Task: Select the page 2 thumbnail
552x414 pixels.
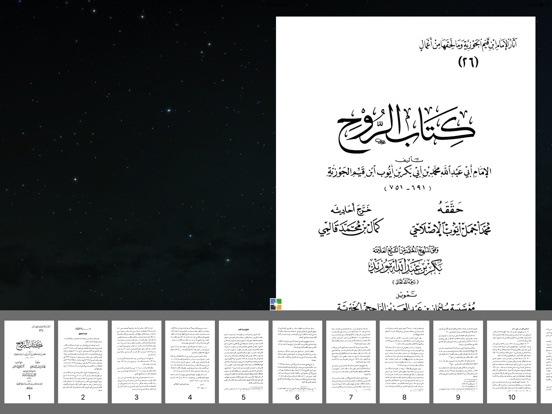Action: (83, 362)
